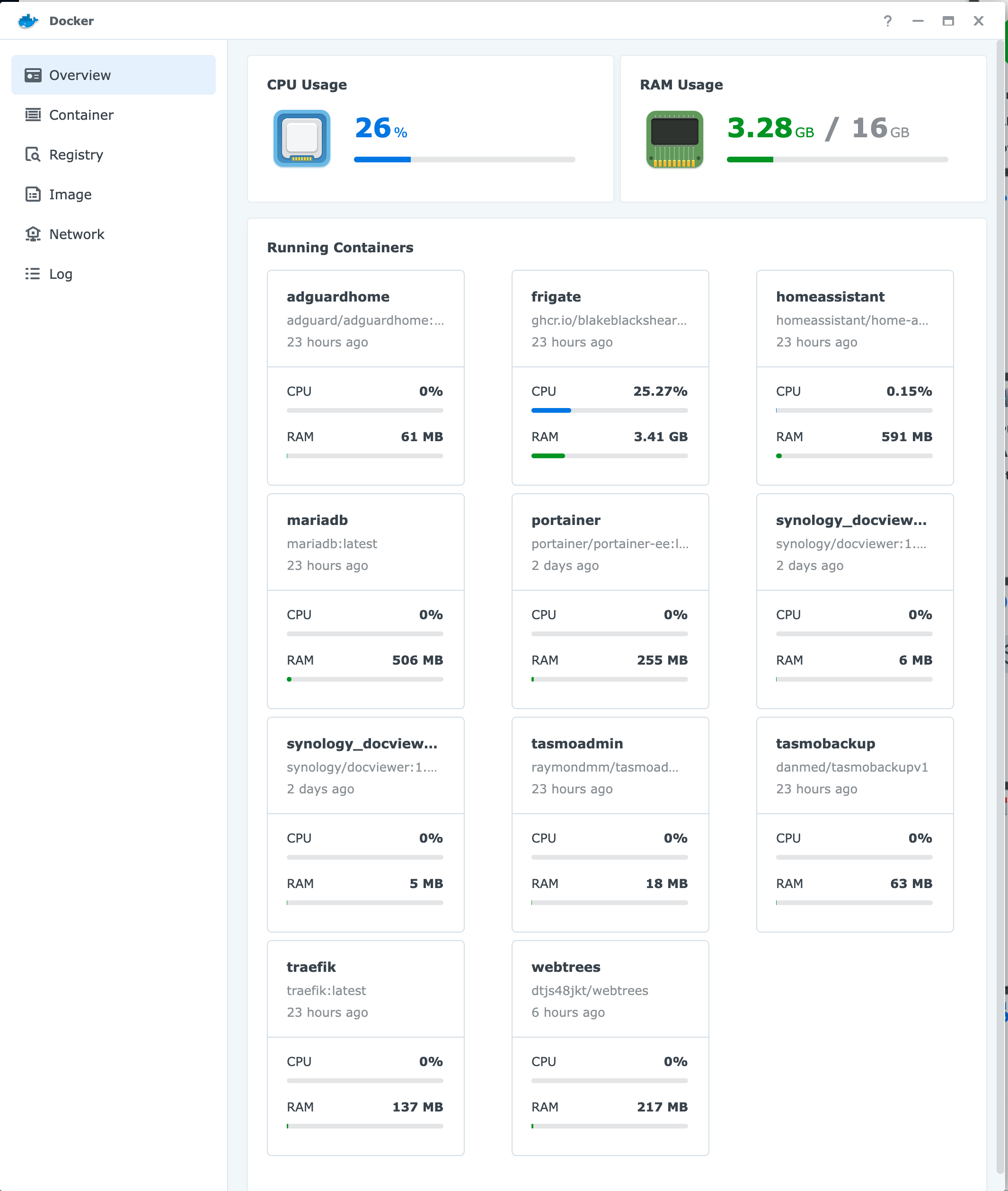Click the vertical scrollbar on the right edge
The image size is (1008, 1191).
(x=1000, y=606)
